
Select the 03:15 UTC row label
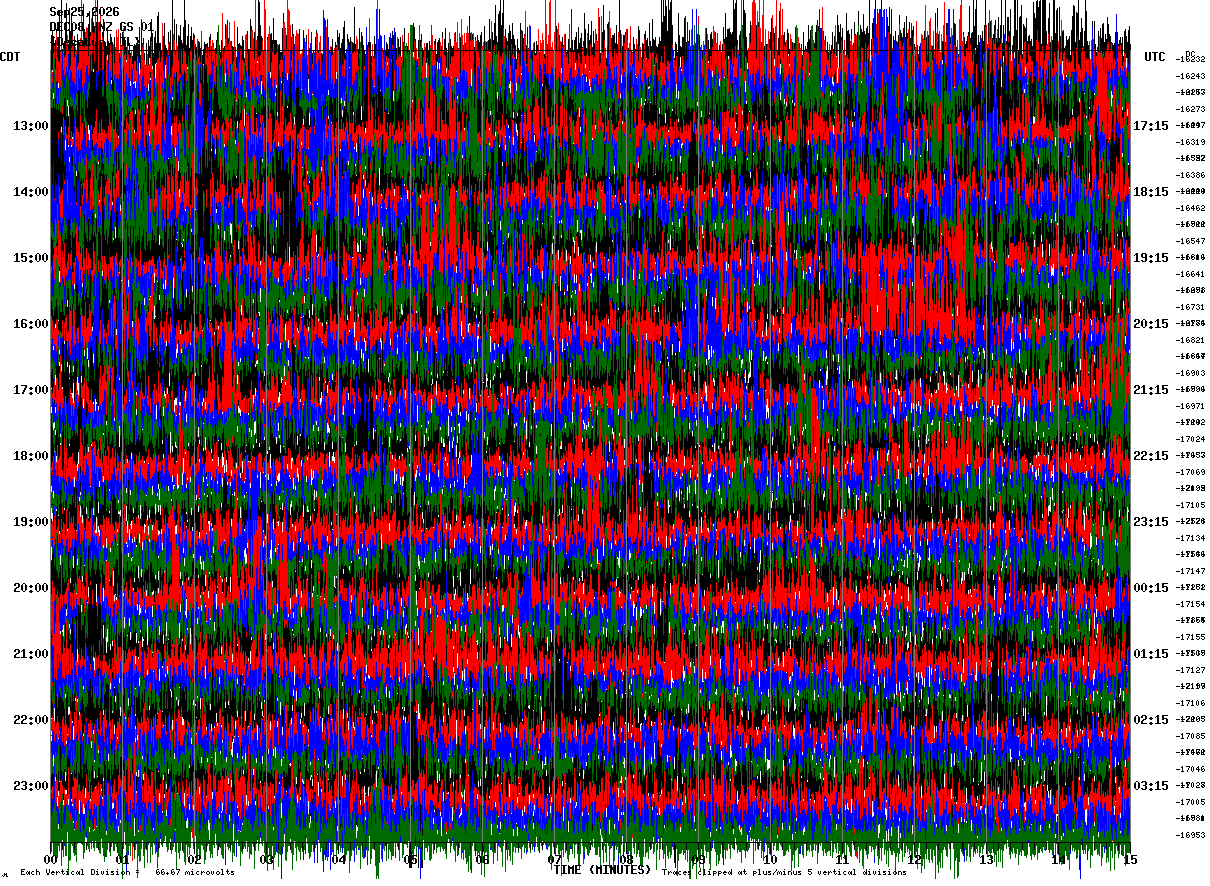(1151, 786)
